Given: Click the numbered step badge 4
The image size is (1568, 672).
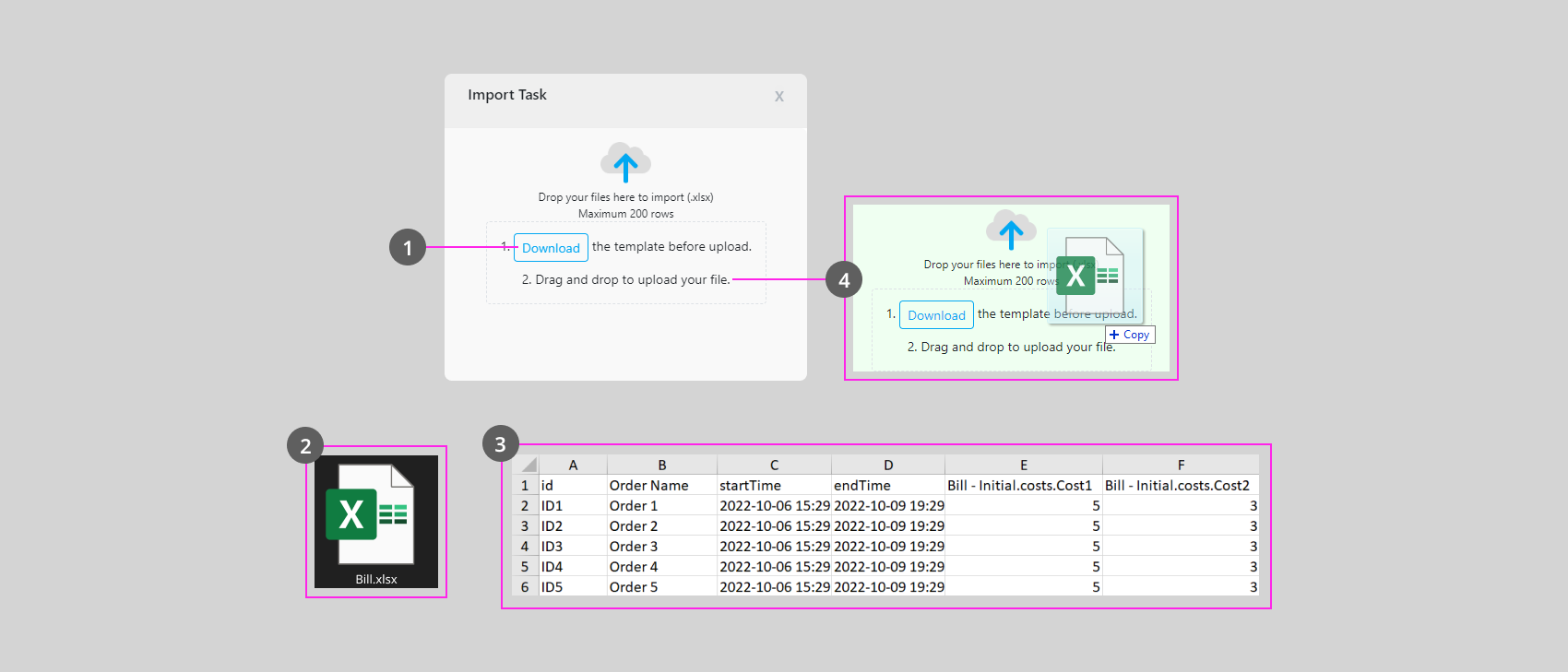Looking at the screenshot, I should coord(843,279).
